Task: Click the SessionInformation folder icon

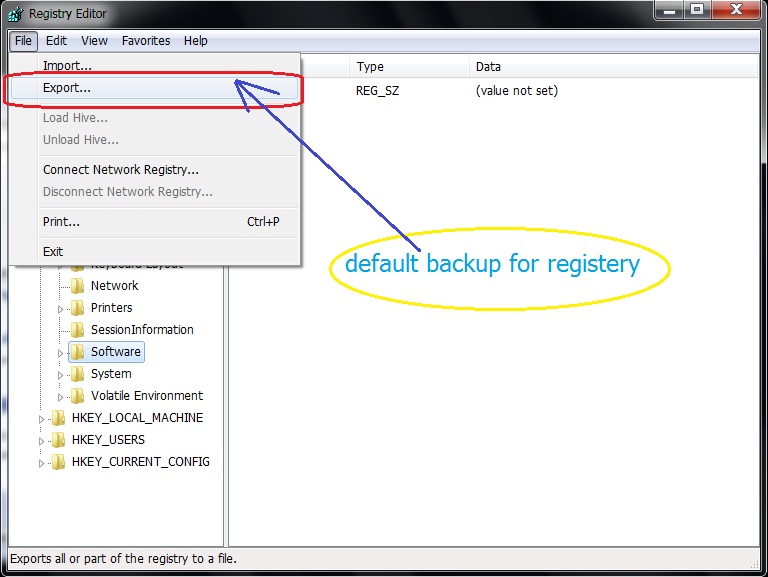Action: pos(77,330)
